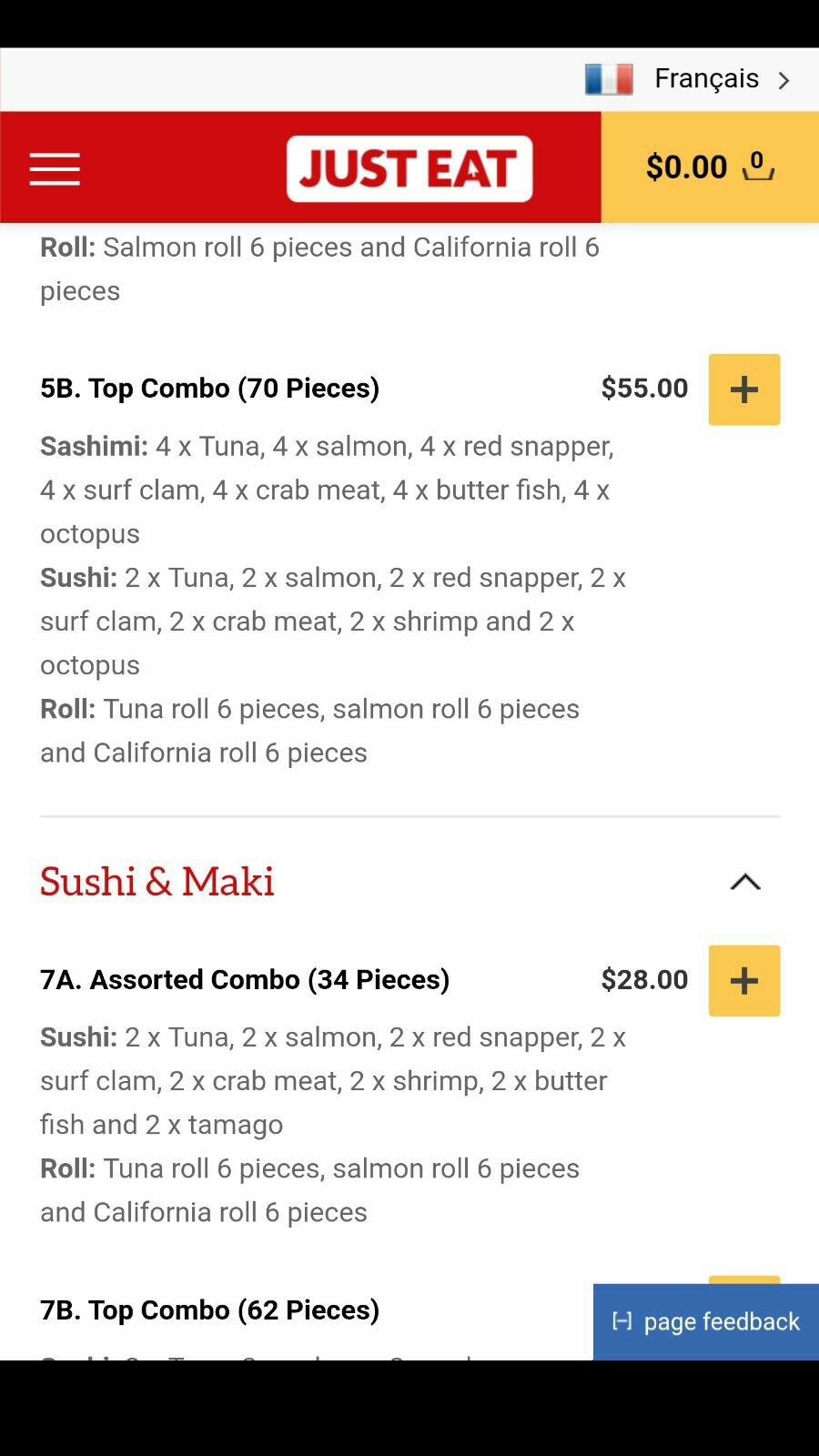Collapse the Sushi & Maki section chevron

[x=745, y=882]
